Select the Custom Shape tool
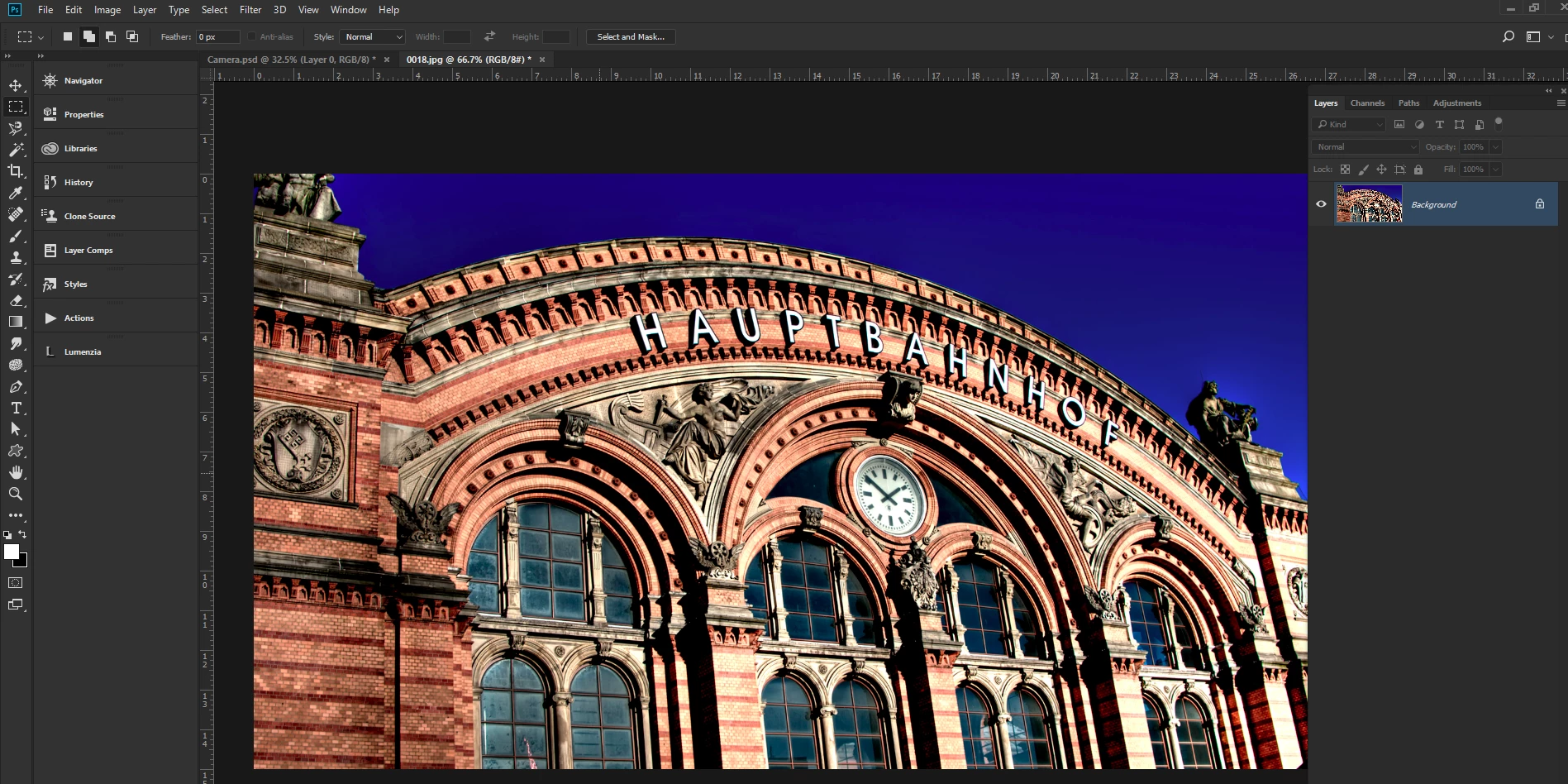The width and height of the screenshot is (1568, 784). [x=16, y=451]
